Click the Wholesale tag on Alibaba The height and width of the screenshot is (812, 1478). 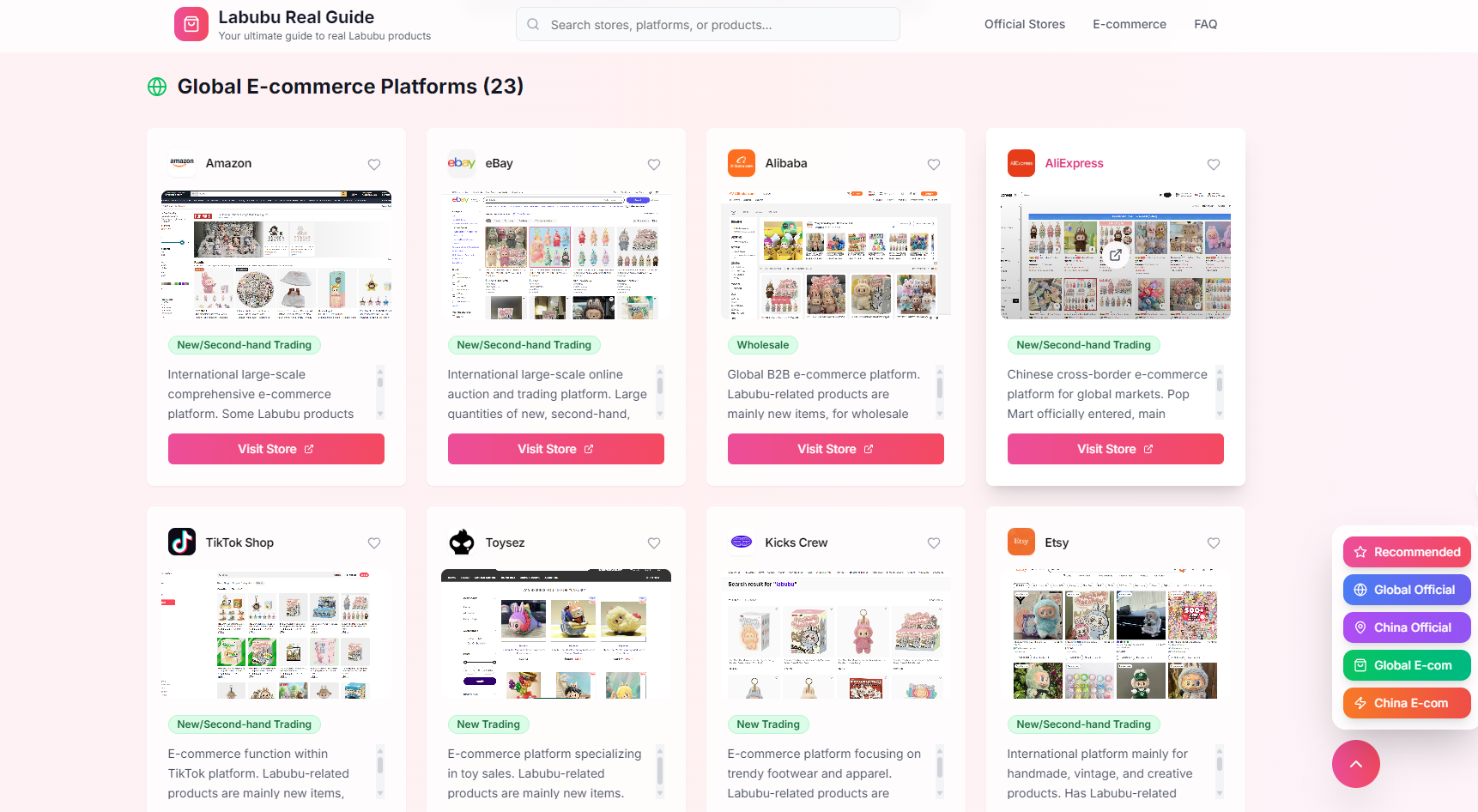click(763, 345)
